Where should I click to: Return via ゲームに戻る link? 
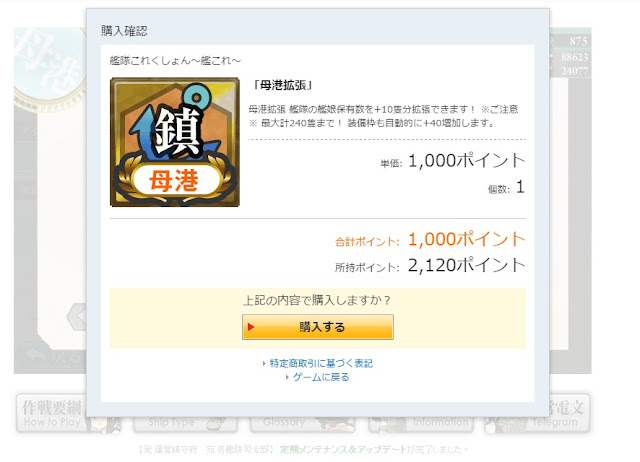coord(321,378)
